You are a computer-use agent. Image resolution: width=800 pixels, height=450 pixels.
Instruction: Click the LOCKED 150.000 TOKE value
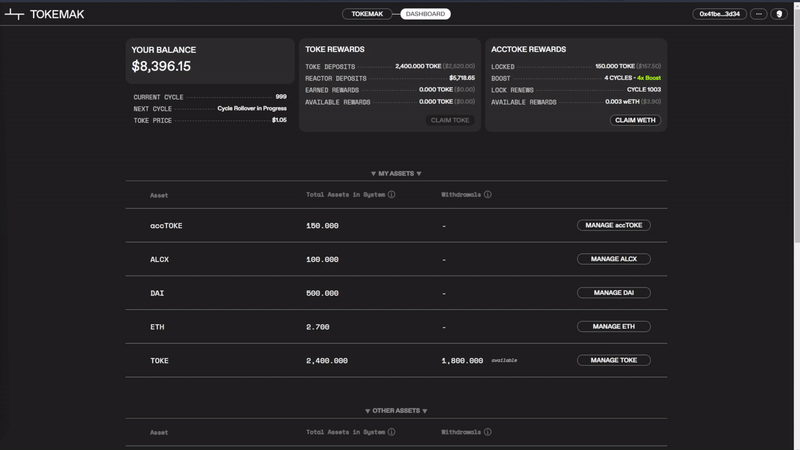click(615, 66)
